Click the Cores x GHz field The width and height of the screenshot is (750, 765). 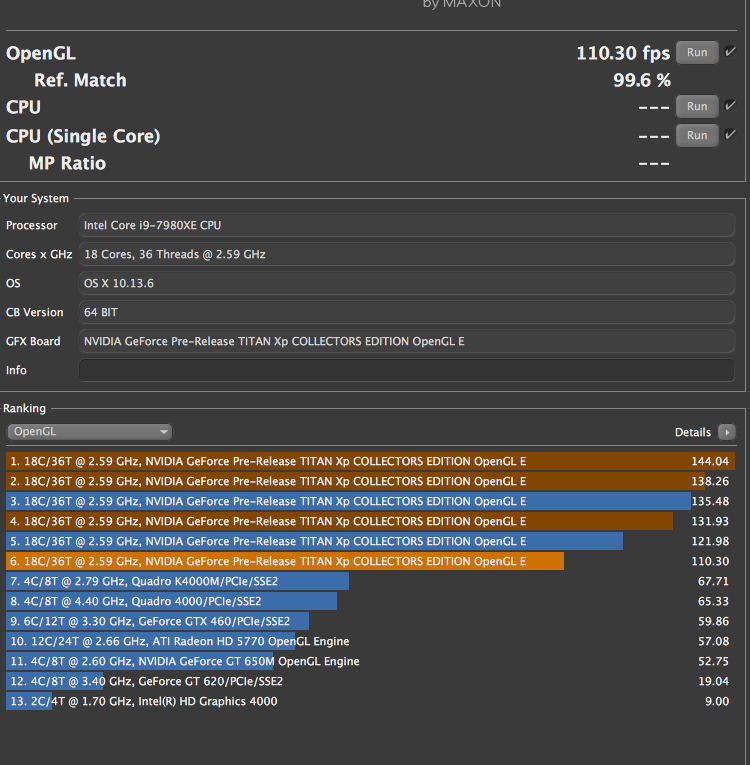pos(406,254)
